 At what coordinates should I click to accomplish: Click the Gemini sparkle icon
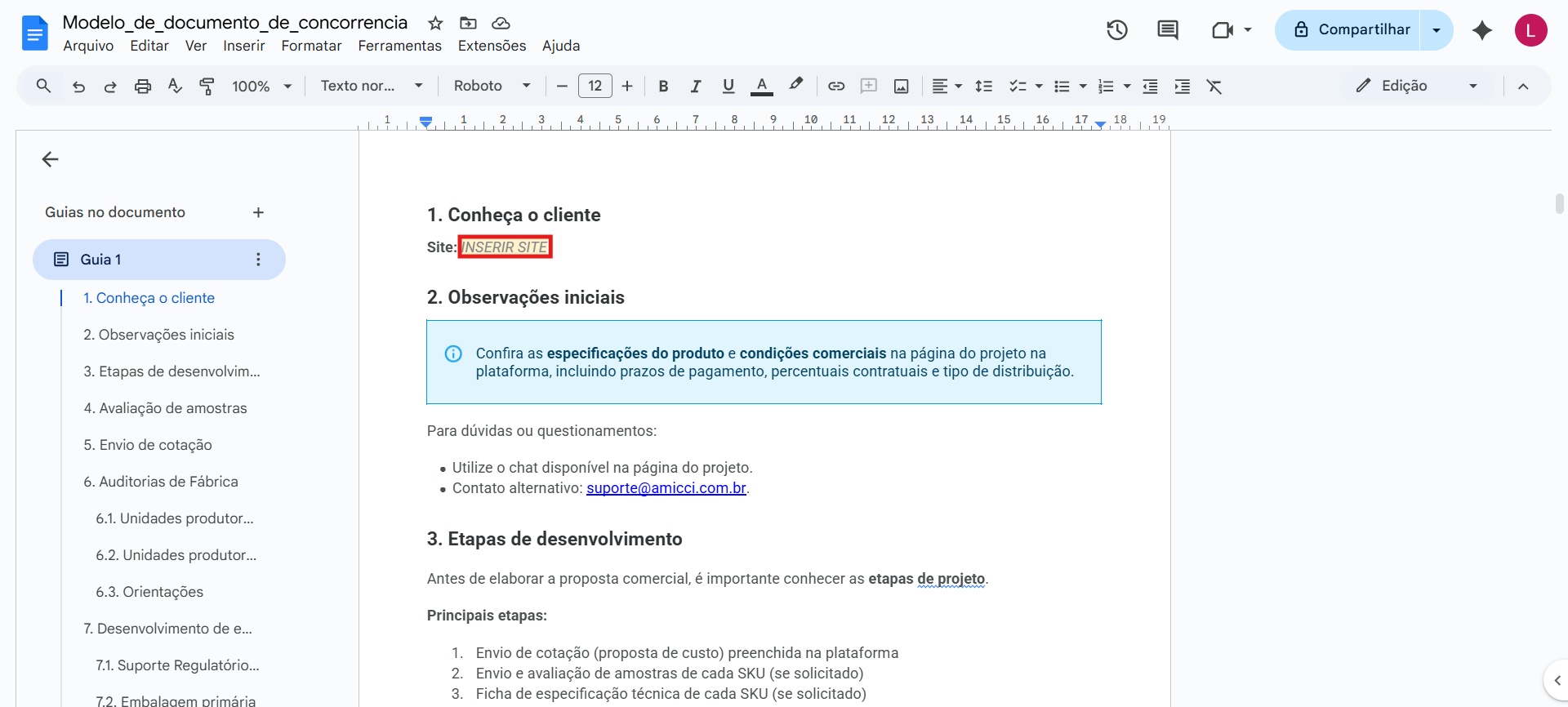point(1481,30)
